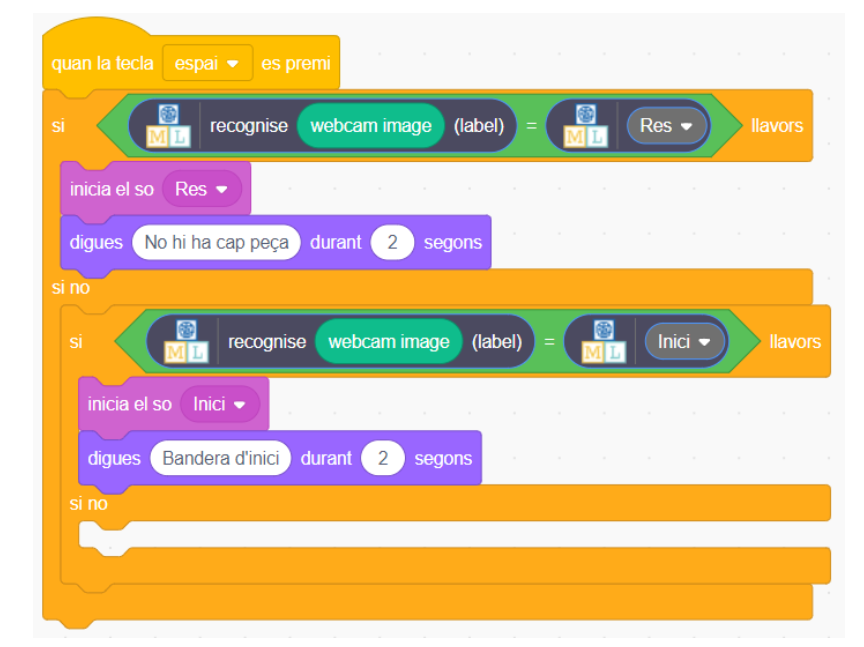This screenshot has width=864, height=647.
Task: Click the ML icon in the second recognise block
Action: pyautogui.click(x=185, y=342)
